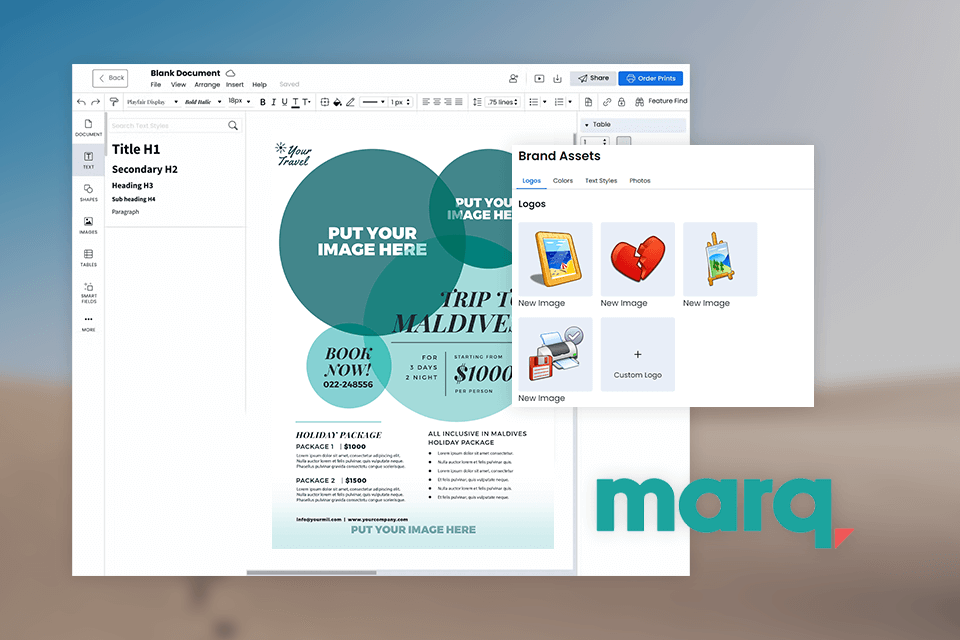960x640 pixels.
Task: Open the Insert menu
Action: pos(234,85)
